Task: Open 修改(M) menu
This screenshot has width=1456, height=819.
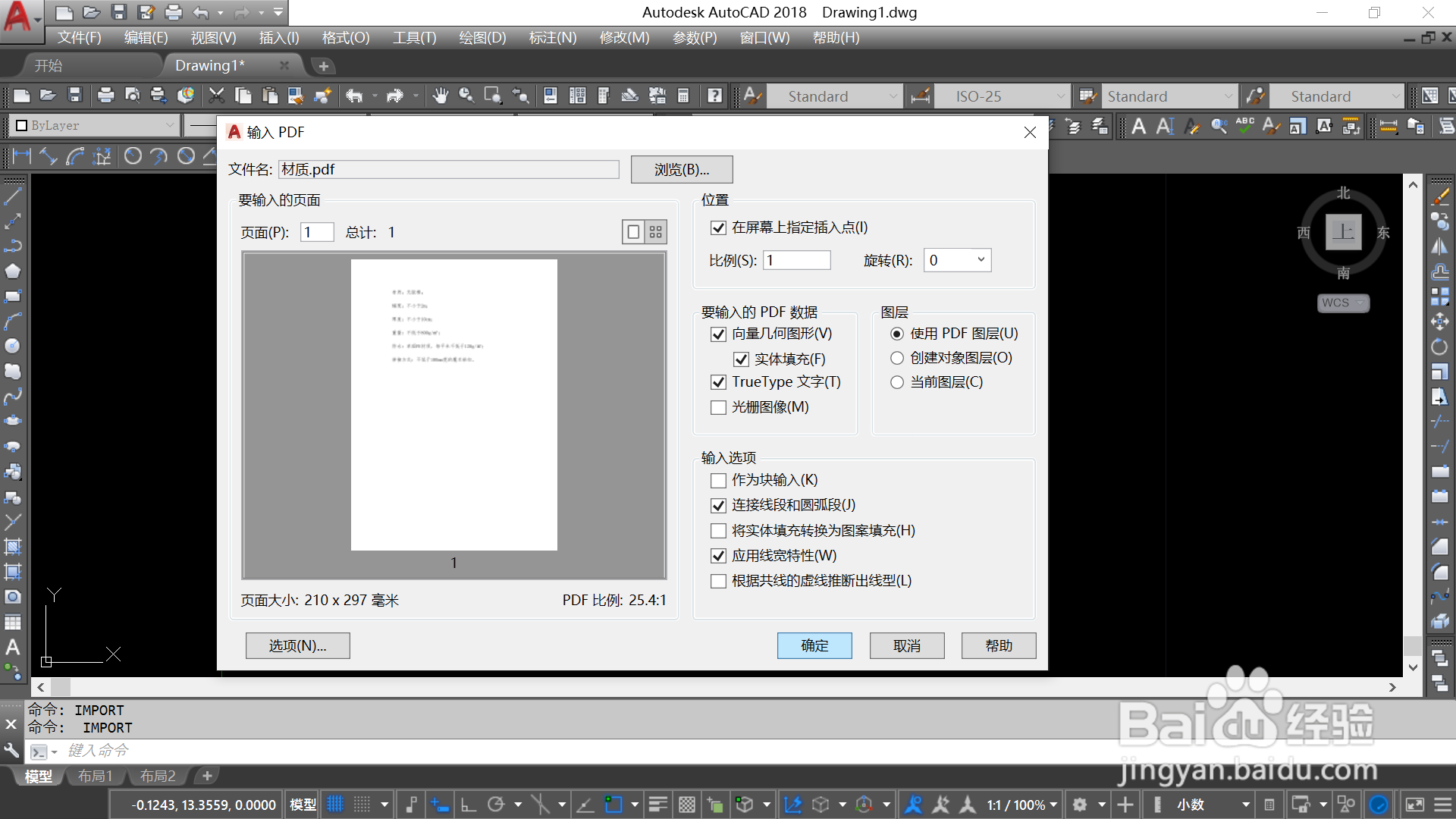Action: tap(624, 37)
